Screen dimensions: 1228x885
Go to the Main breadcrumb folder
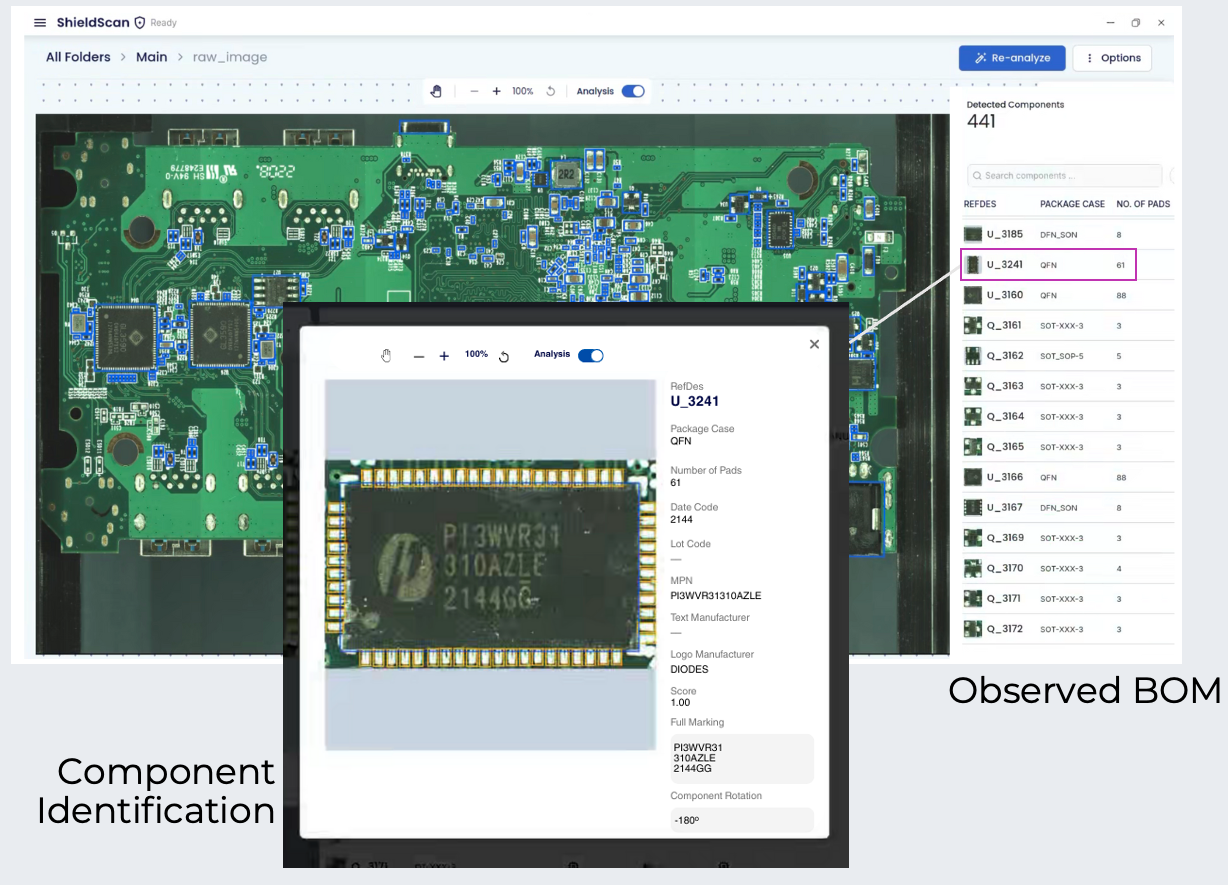(x=152, y=57)
